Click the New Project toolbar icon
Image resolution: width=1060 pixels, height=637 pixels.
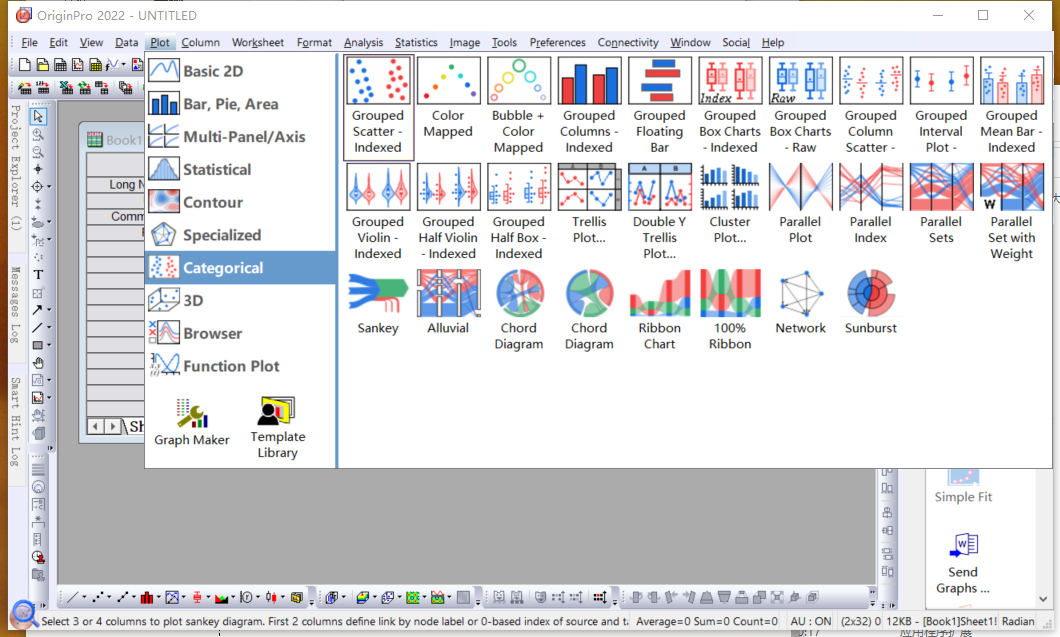25,64
